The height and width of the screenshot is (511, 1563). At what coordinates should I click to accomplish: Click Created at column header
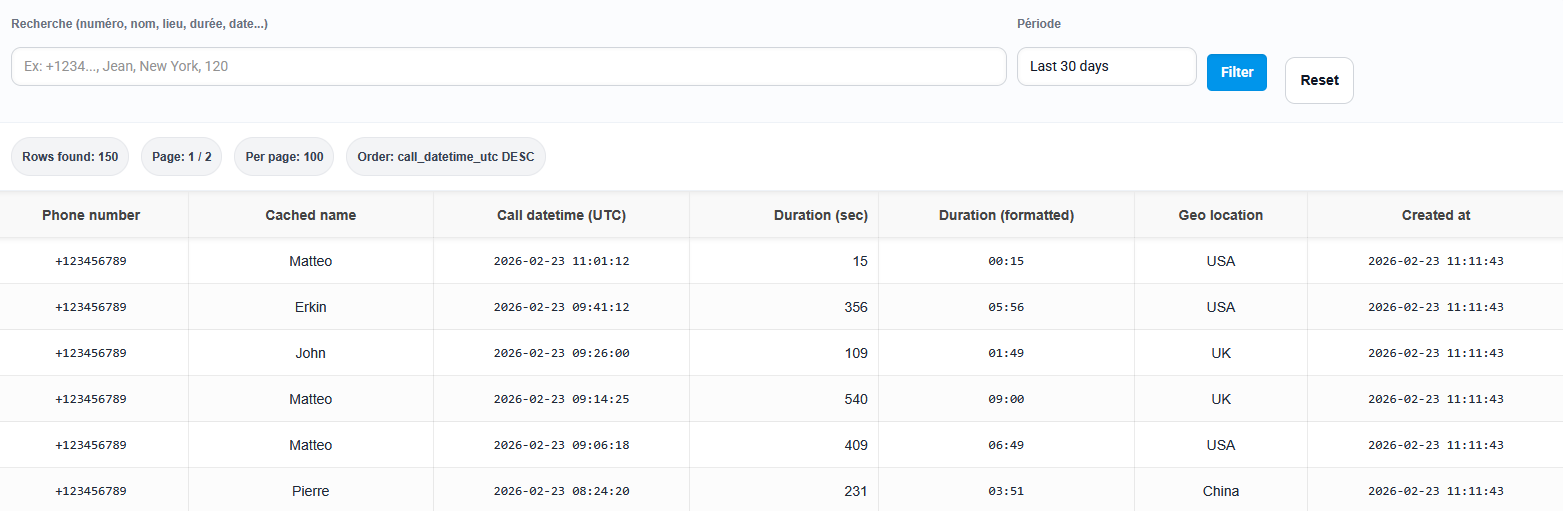tap(1435, 215)
